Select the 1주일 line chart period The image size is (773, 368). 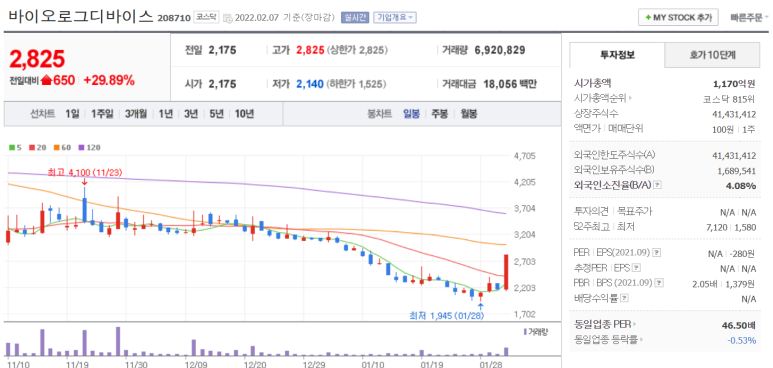pyautogui.click(x=102, y=114)
